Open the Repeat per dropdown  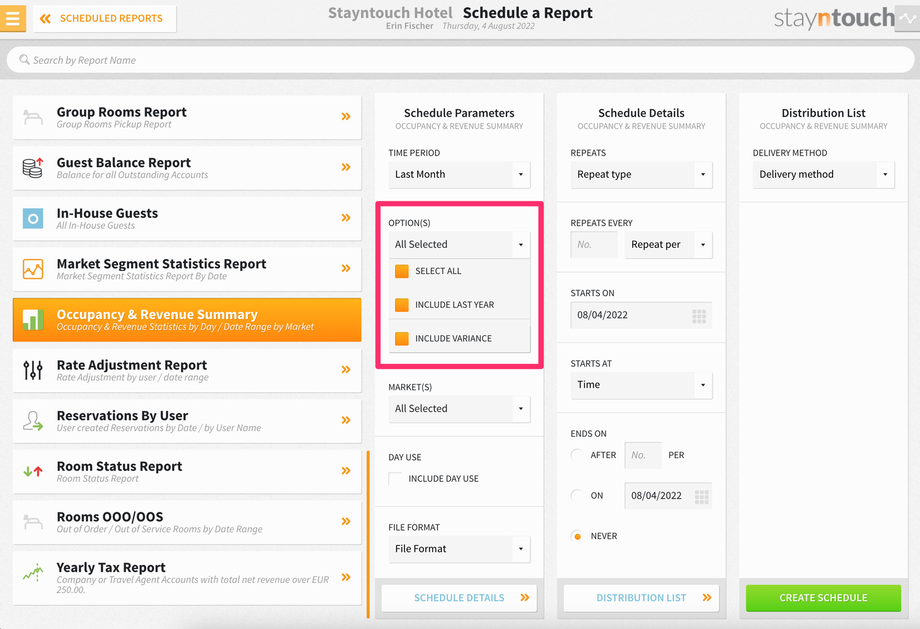668,245
